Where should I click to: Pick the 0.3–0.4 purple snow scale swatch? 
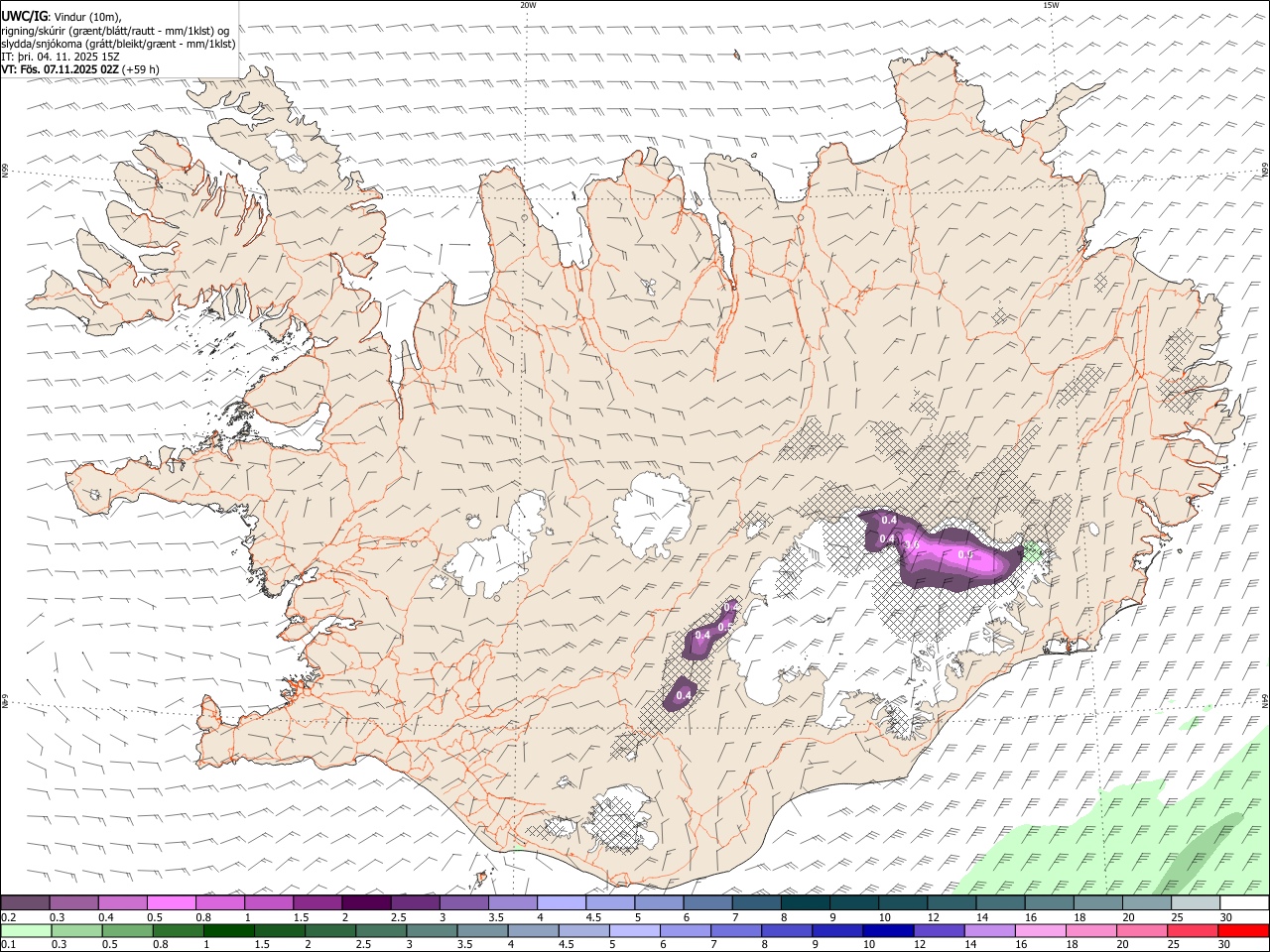click(x=73, y=902)
